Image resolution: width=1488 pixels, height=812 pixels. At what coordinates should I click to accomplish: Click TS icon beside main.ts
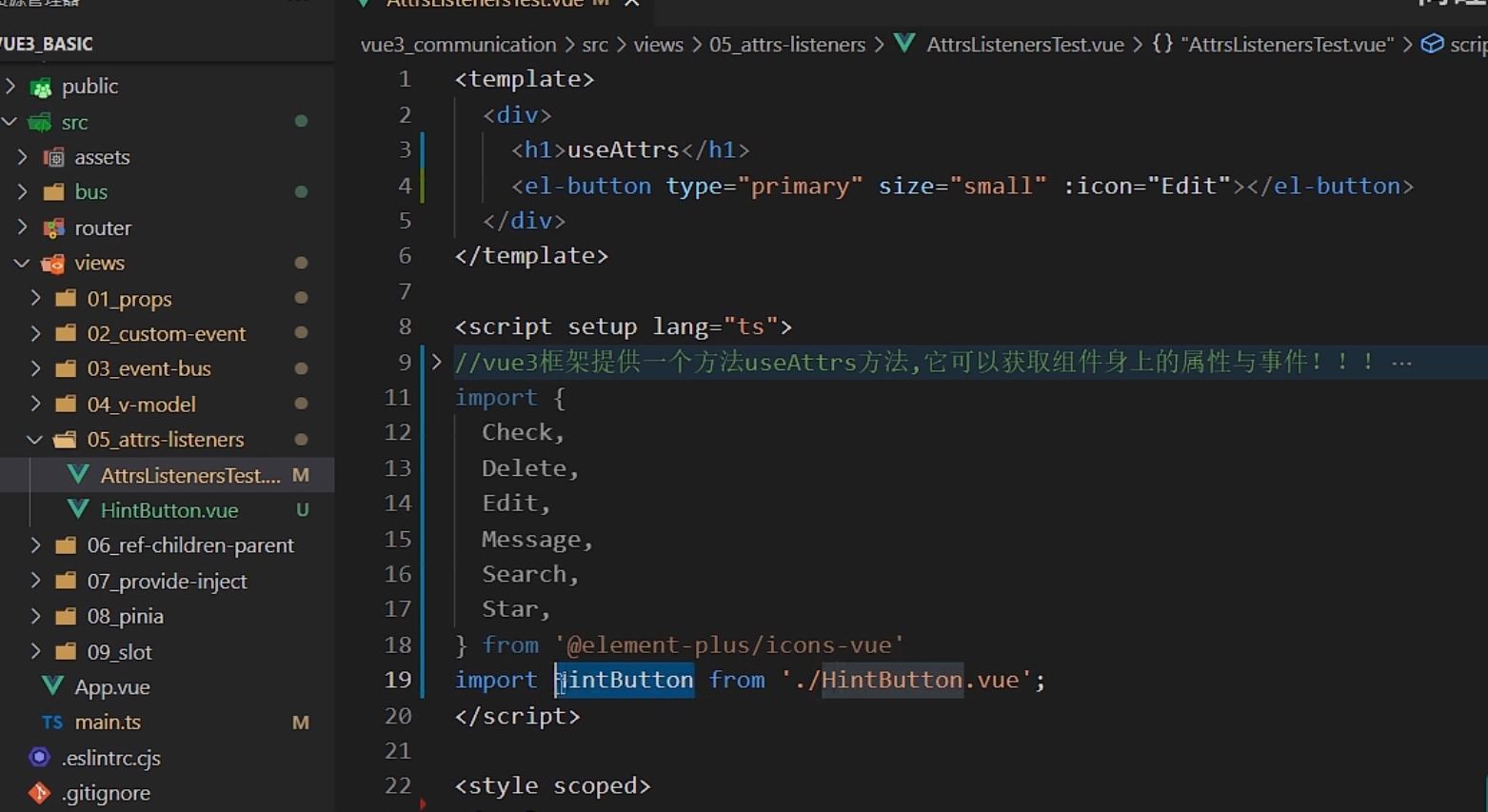[53, 723]
